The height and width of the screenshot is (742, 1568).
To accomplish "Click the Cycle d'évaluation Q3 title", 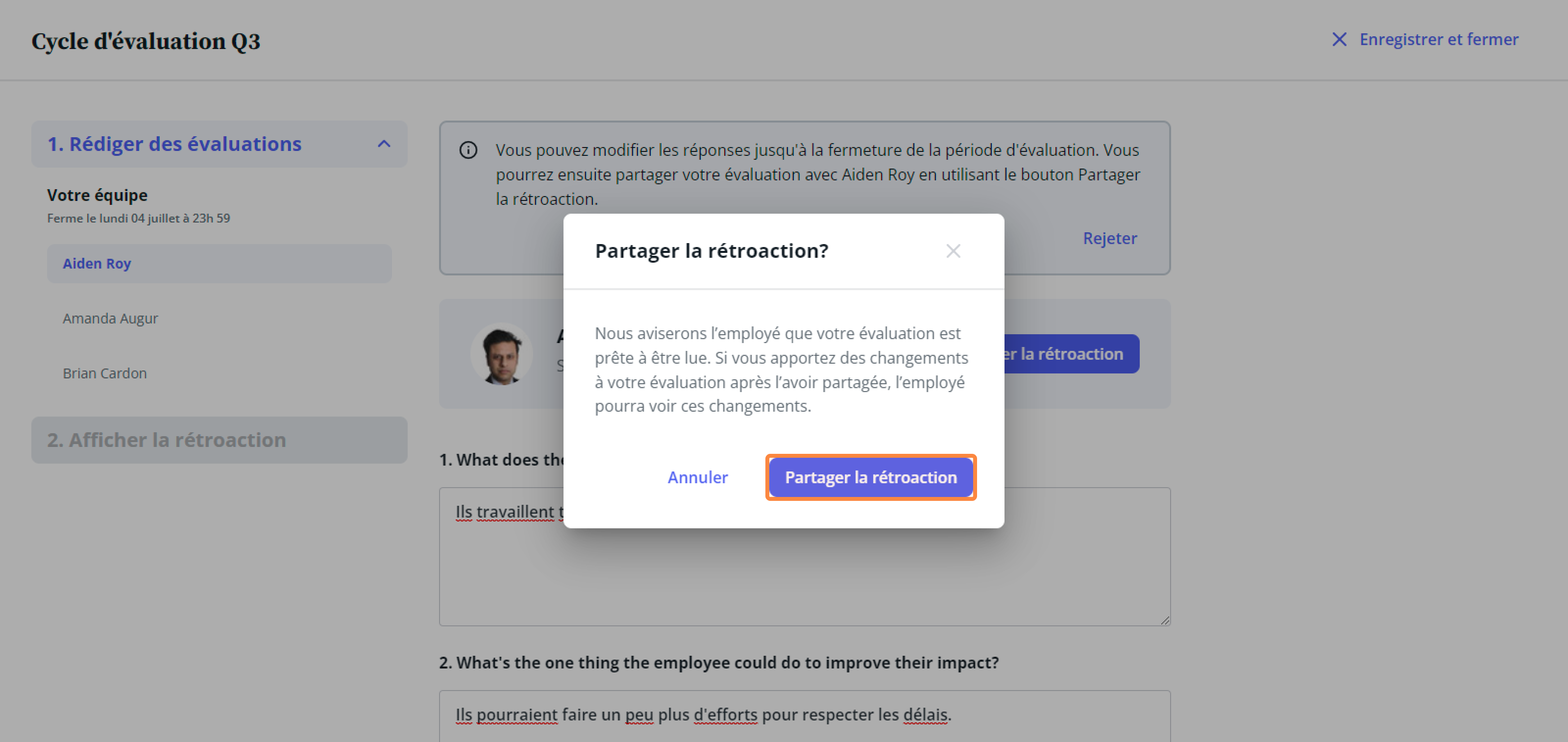I will coord(146,41).
